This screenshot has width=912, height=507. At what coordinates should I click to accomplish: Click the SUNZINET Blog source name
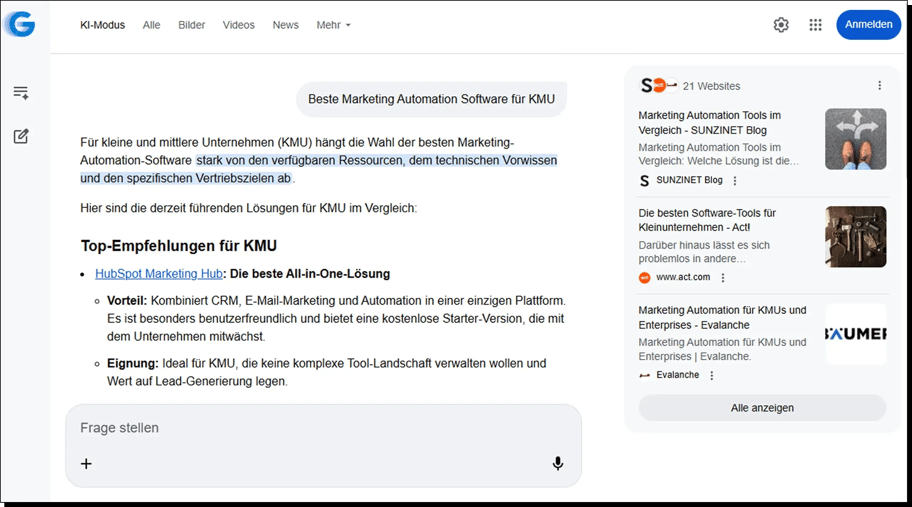689,180
